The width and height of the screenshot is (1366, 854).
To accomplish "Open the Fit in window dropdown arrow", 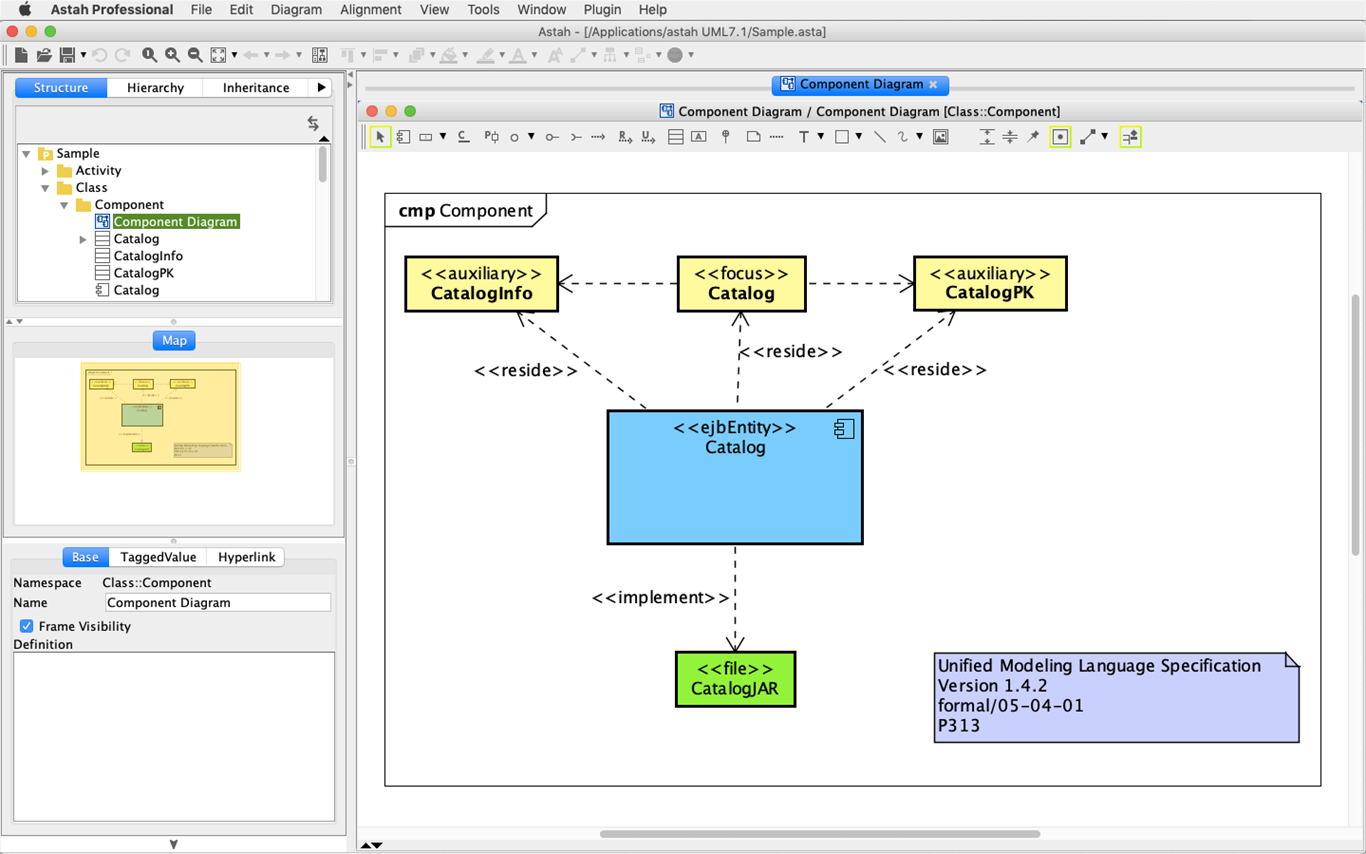I will (x=234, y=55).
